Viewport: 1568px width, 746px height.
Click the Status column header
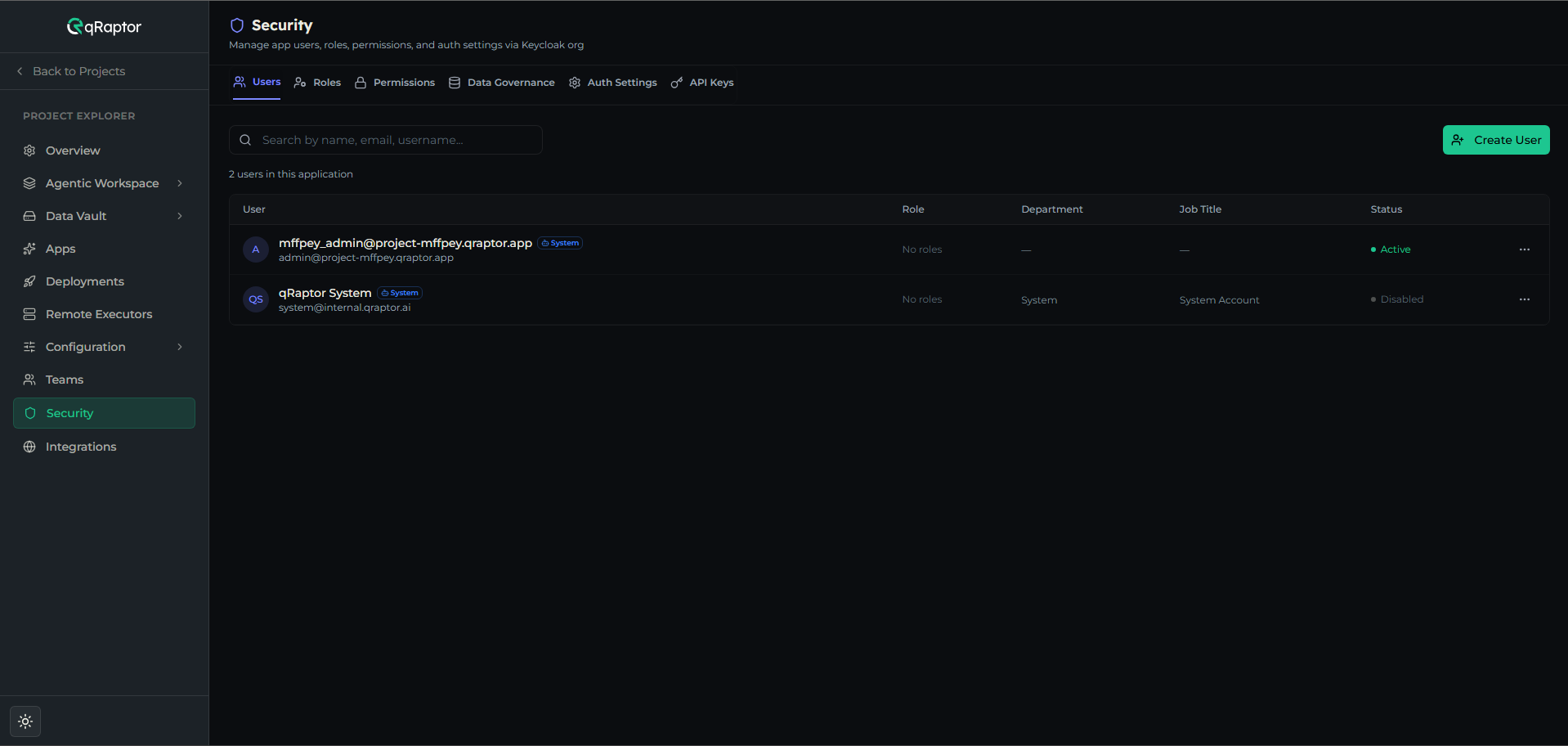1387,209
